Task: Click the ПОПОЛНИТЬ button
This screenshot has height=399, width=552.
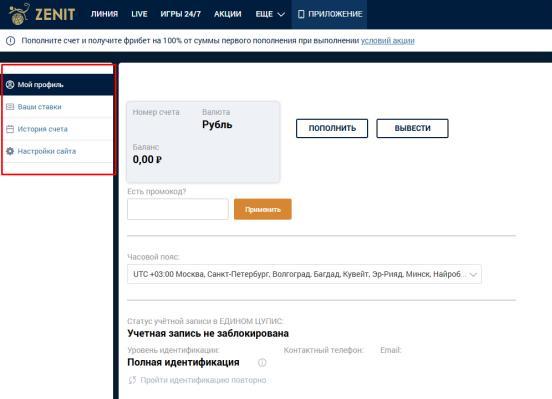Action: pyautogui.click(x=332, y=128)
